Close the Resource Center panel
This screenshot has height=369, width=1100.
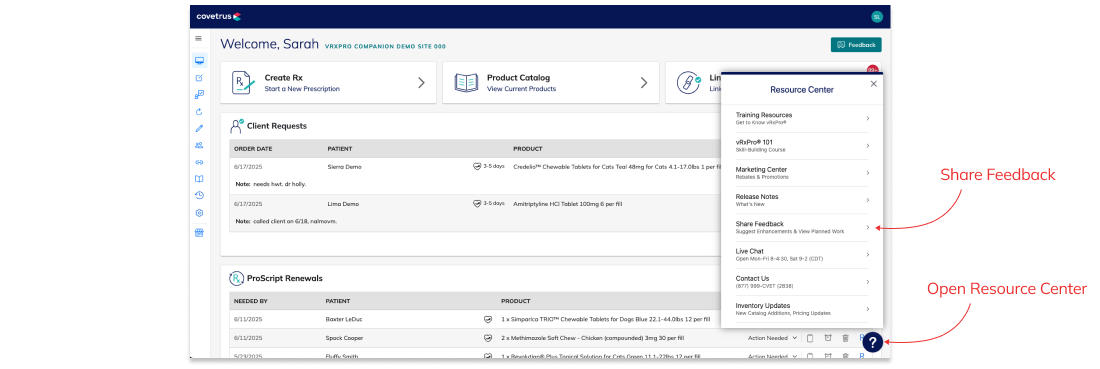click(x=873, y=83)
